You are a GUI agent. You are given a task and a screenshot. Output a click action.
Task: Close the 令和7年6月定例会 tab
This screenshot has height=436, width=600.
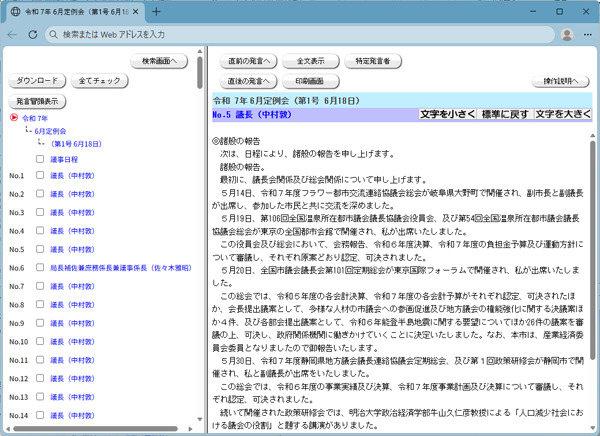point(135,12)
